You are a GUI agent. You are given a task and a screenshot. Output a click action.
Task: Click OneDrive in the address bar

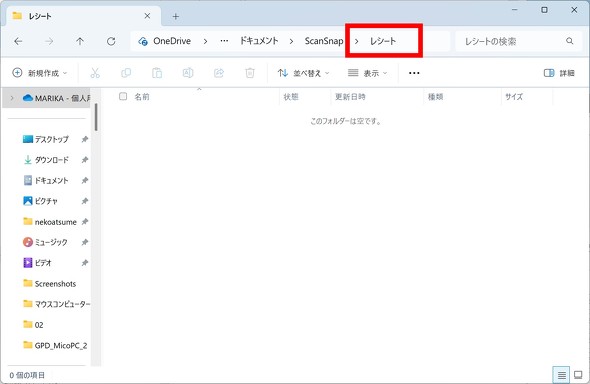tap(172, 41)
